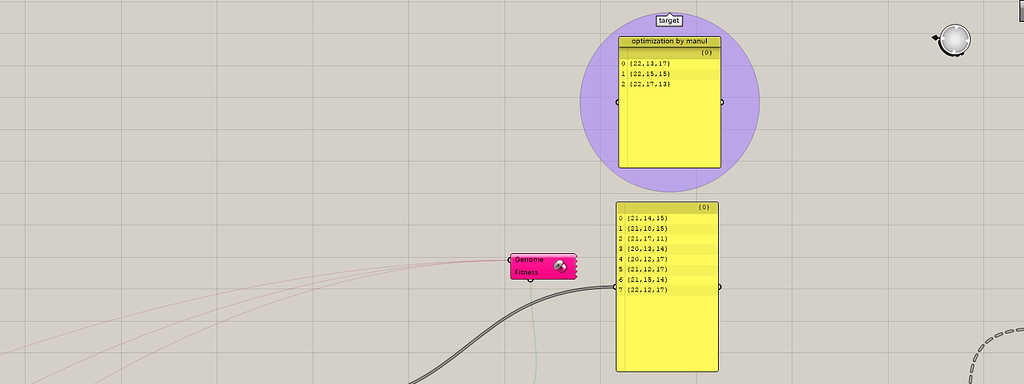
Task: Click the Genome input grip circle
Action: click(509, 260)
